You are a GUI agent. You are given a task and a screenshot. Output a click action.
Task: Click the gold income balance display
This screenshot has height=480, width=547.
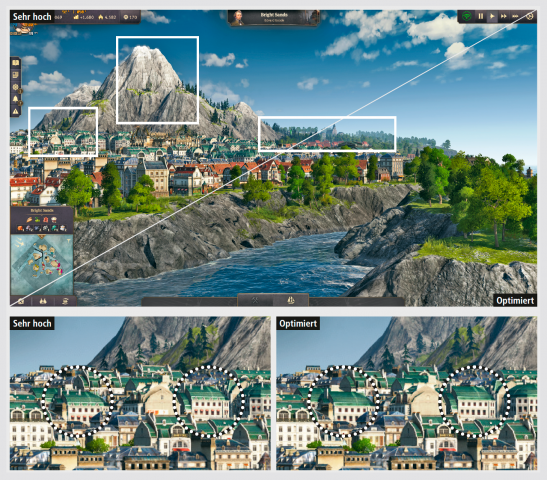pyautogui.click(x=84, y=17)
